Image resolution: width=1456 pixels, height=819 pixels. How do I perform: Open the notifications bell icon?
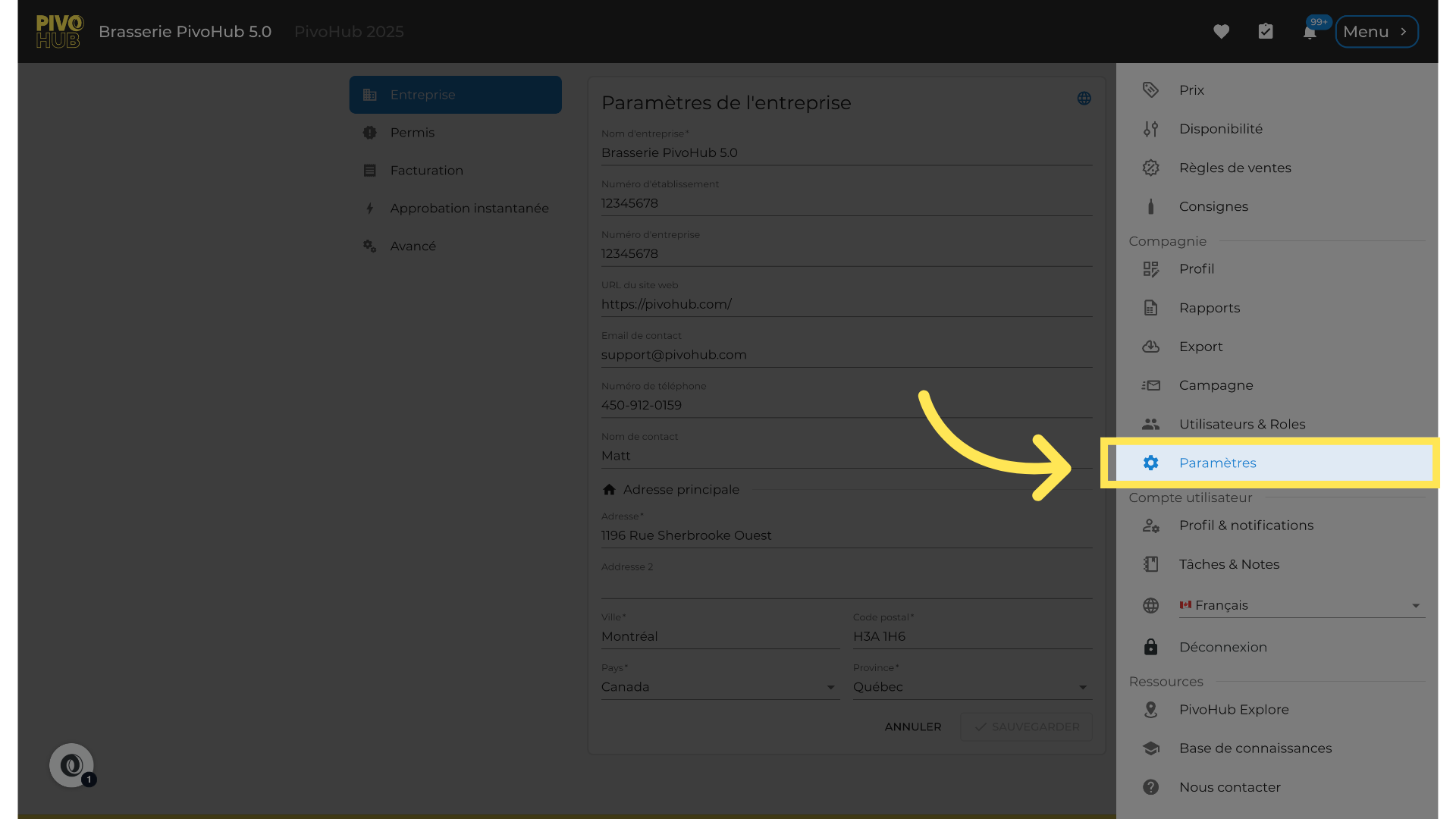tap(1310, 33)
